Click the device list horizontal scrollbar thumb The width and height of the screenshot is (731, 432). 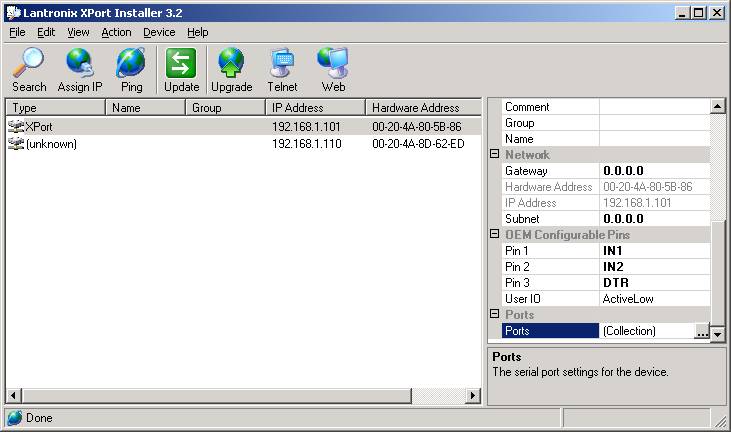(216, 396)
